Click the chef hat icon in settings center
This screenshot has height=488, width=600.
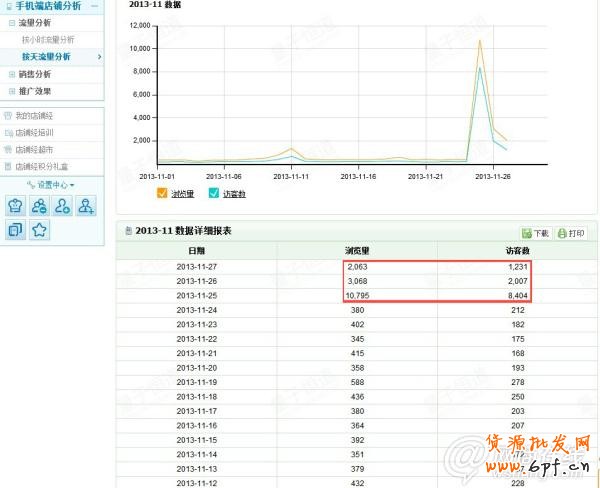(x=15, y=206)
